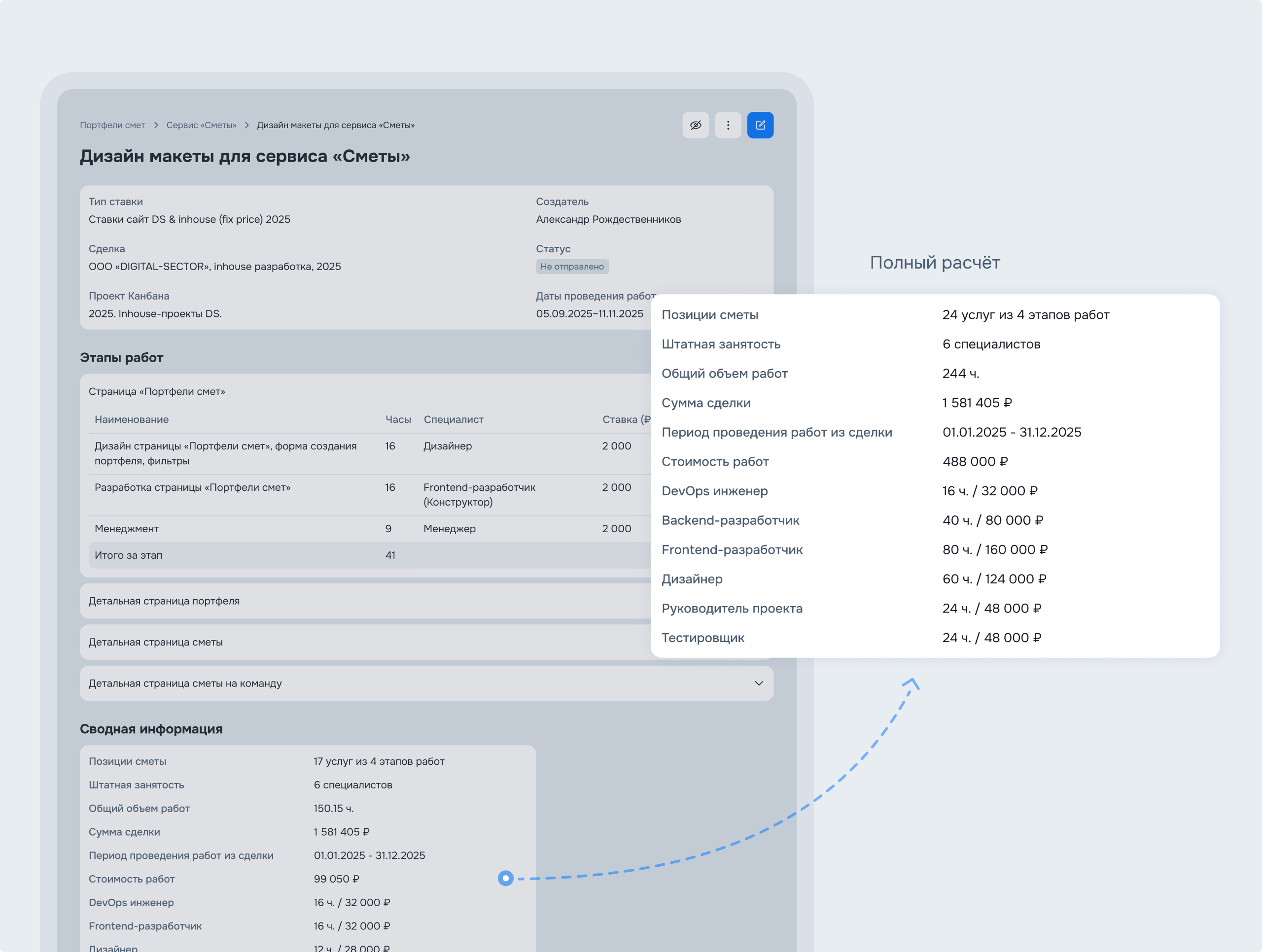
Task: Toggle estimate visibility with the crossed-eye icon
Action: [696, 125]
